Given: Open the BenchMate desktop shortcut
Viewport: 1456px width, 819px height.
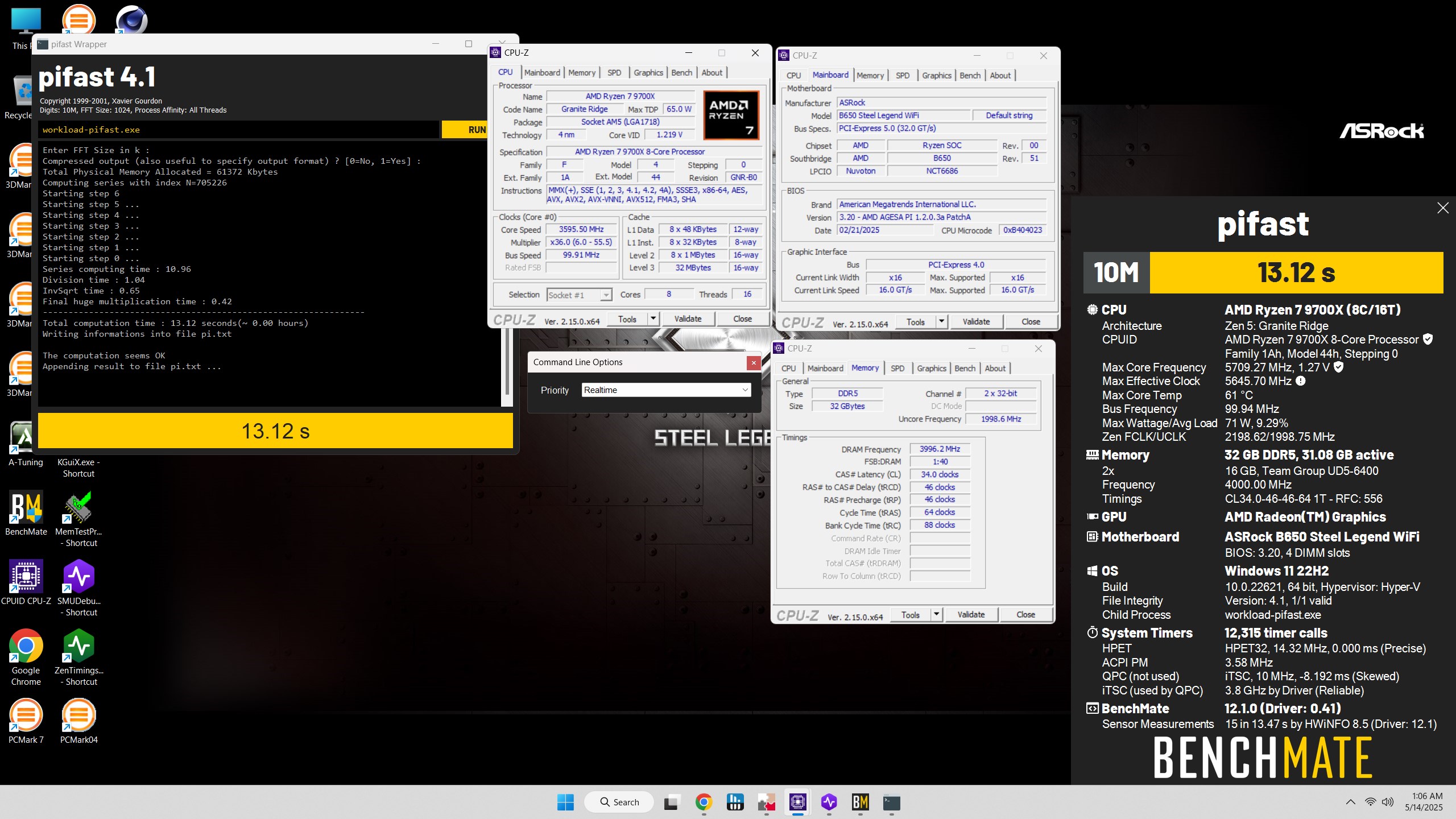Looking at the screenshot, I should pos(26,513).
